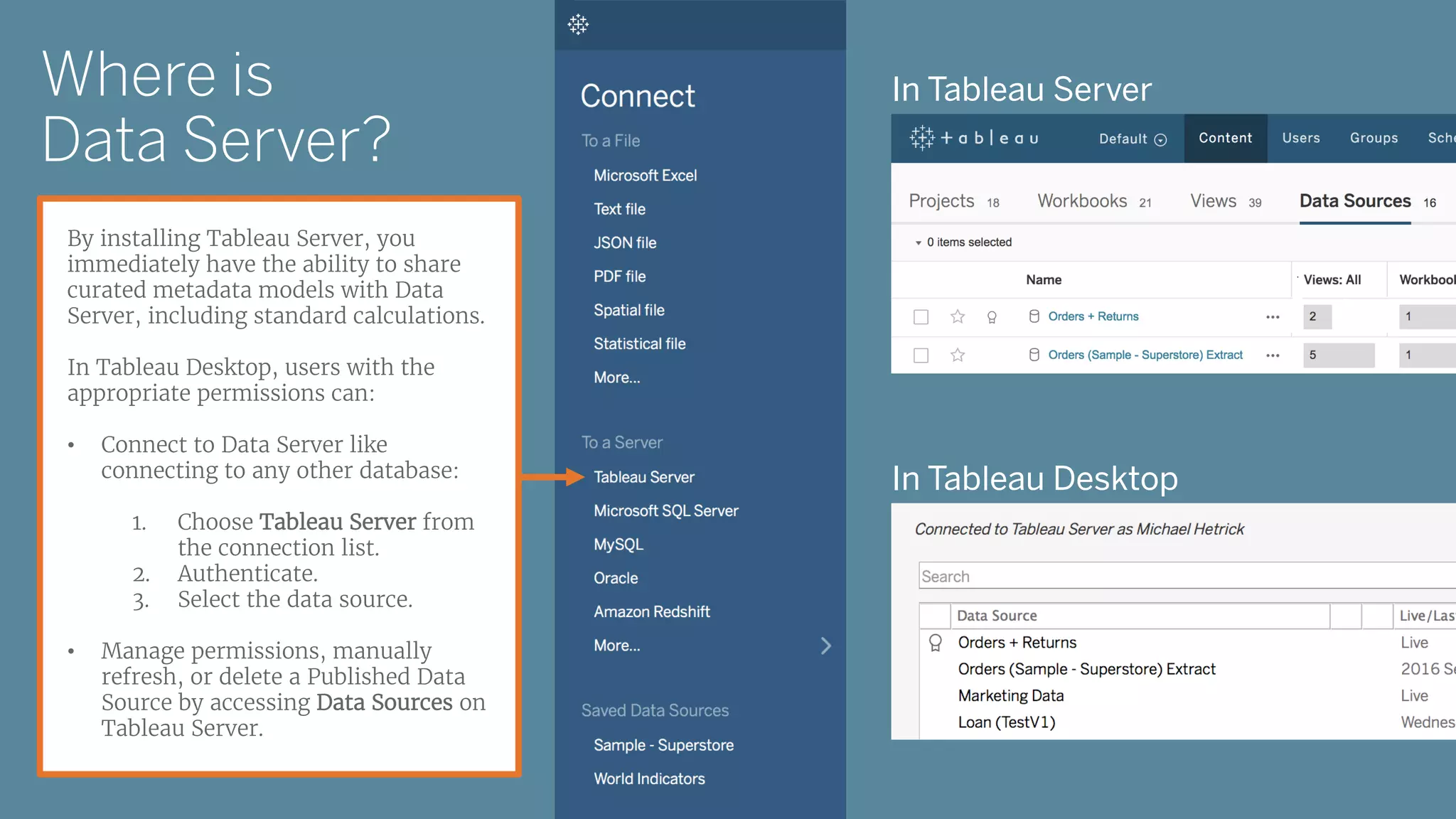Connect to Oracle

click(616, 578)
